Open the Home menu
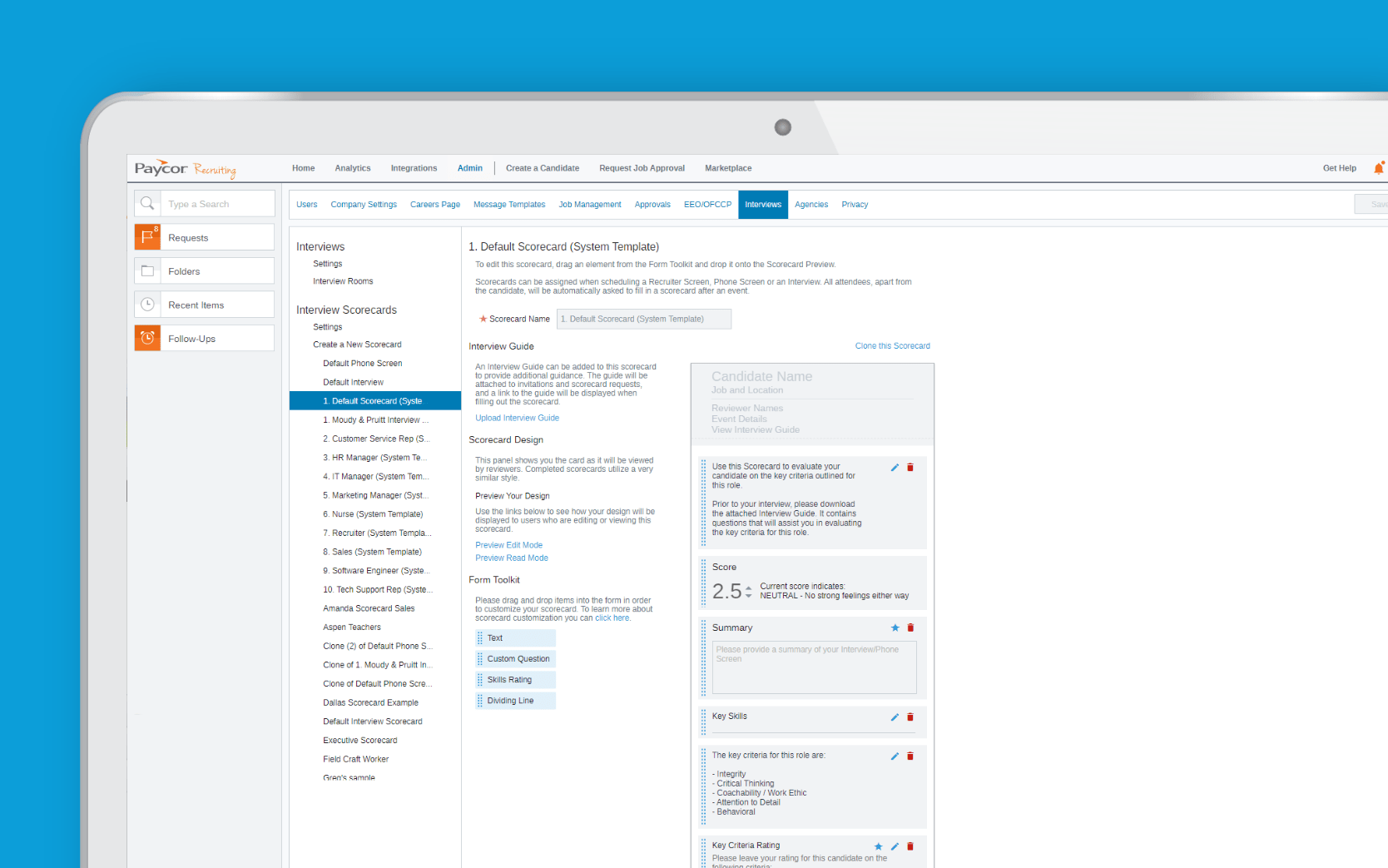Image resolution: width=1388 pixels, height=868 pixels. [303, 168]
